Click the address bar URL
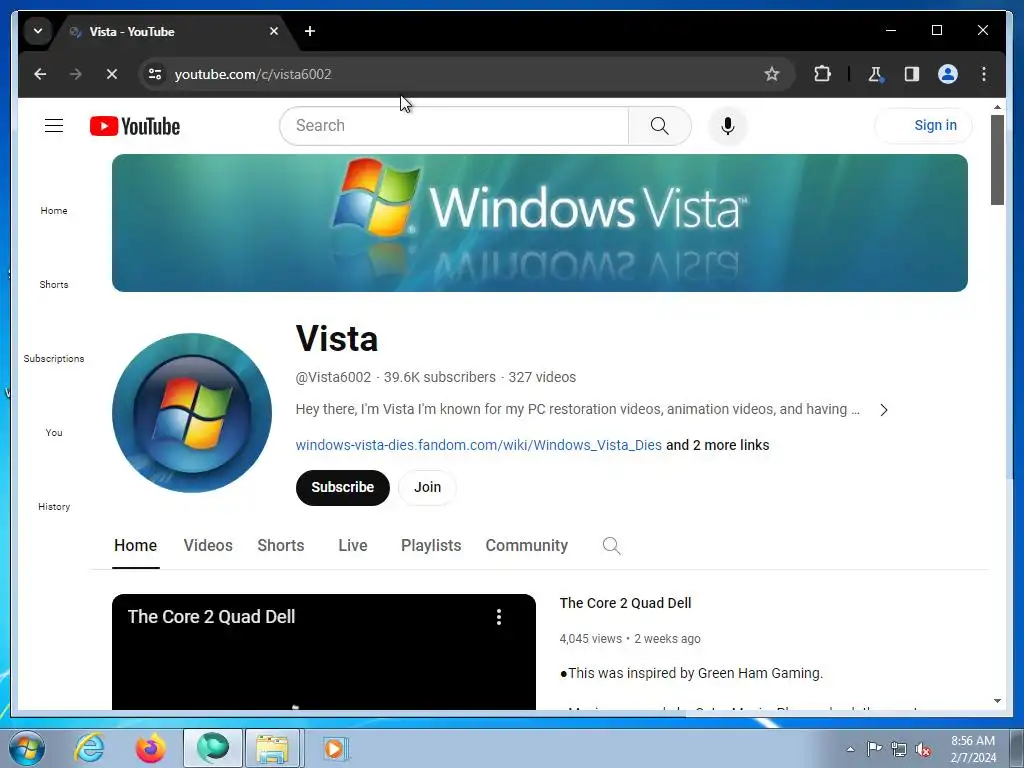This screenshot has height=768, width=1024. 253,74
